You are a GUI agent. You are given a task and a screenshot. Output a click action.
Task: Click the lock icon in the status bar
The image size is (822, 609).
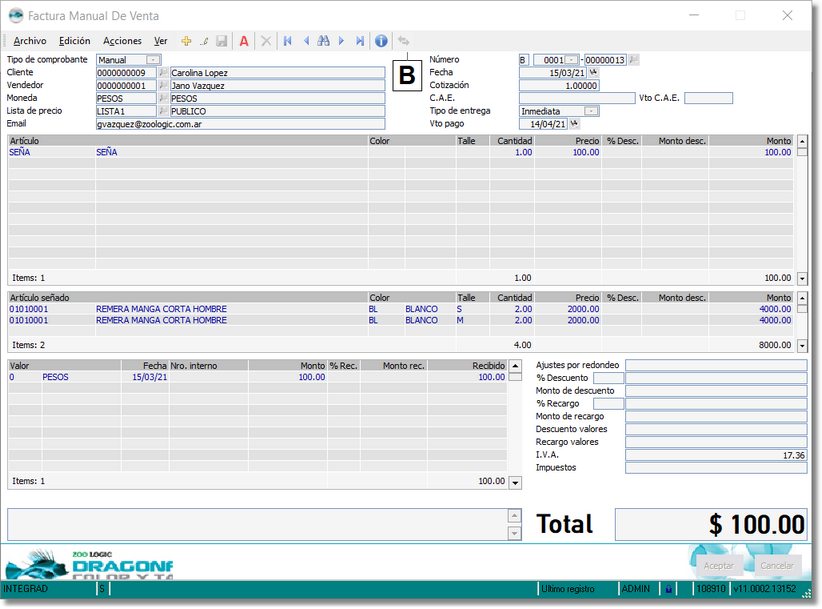pos(668,590)
